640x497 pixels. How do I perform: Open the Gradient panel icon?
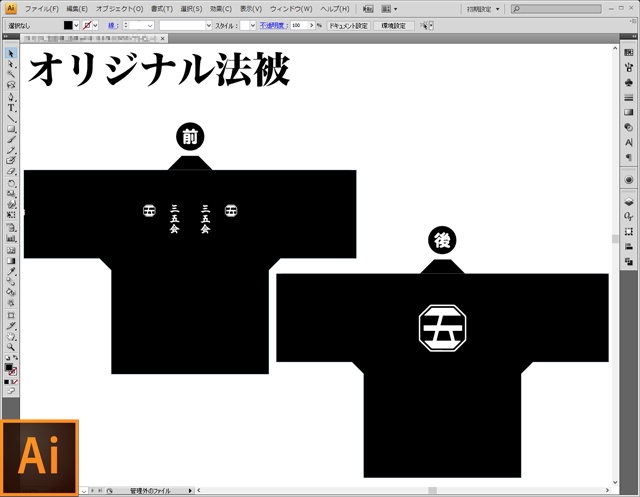(628, 113)
